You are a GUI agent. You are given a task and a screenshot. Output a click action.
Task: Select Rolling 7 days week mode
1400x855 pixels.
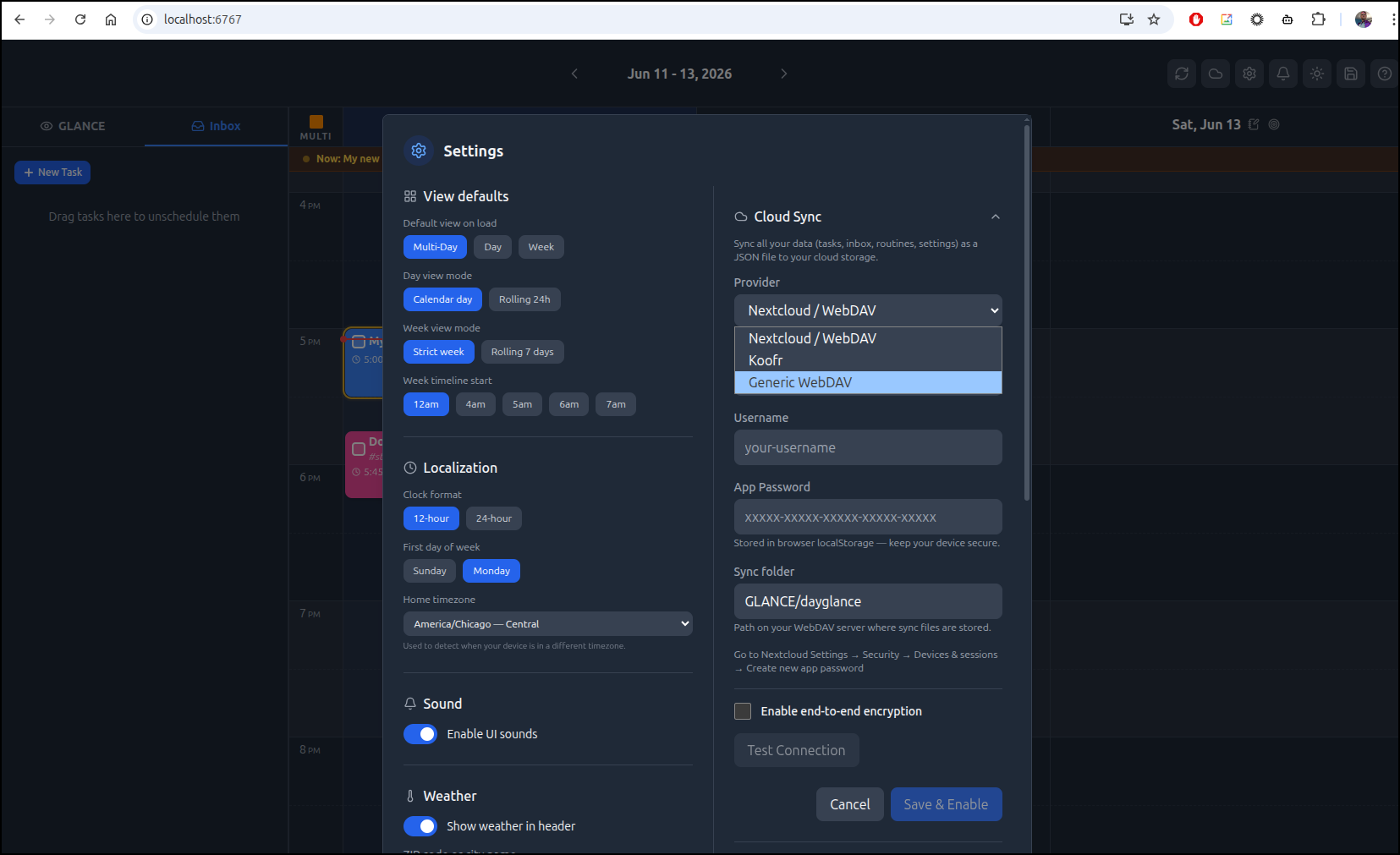coord(522,352)
